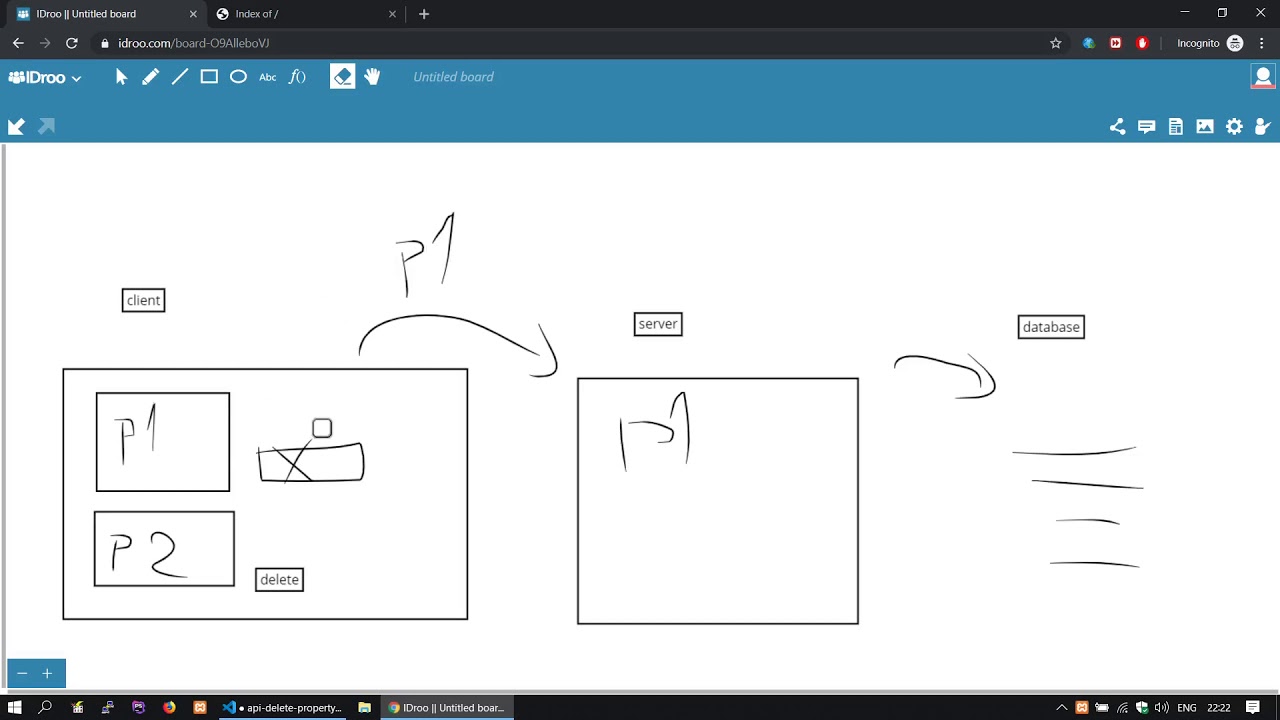Image resolution: width=1280 pixels, height=720 pixels.
Task: Open the chat messages icon
Action: click(1147, 126)
